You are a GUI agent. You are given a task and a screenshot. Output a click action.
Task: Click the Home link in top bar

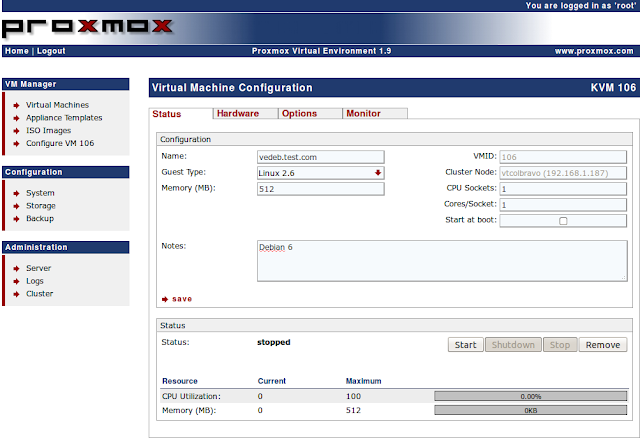pos(17,51)
